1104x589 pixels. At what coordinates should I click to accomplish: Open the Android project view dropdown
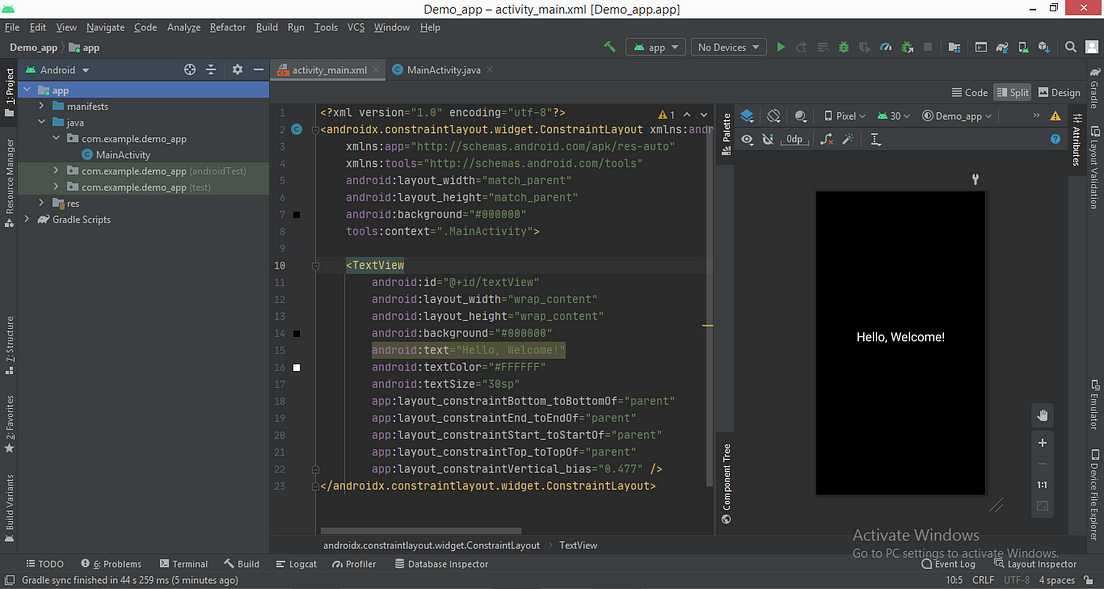57,70
